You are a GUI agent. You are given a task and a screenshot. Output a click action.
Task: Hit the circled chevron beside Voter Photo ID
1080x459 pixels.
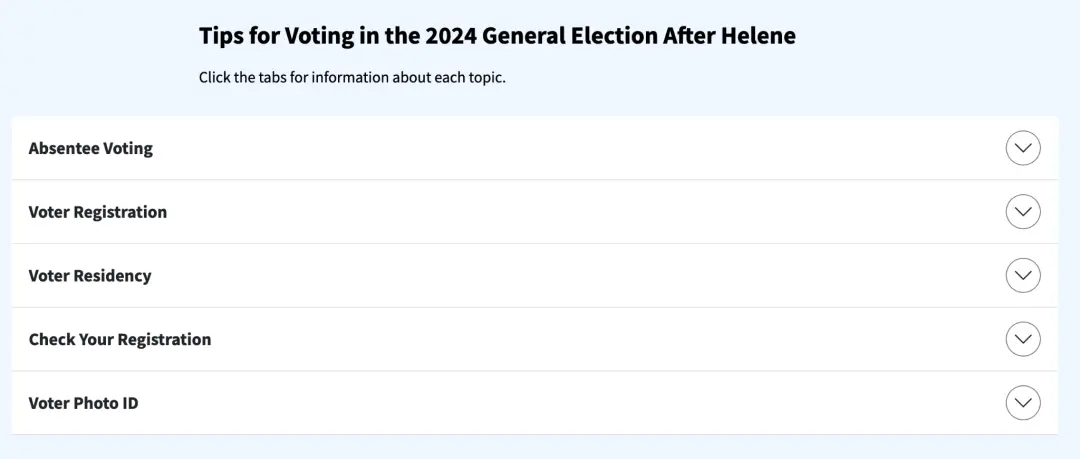point(1022,403)
